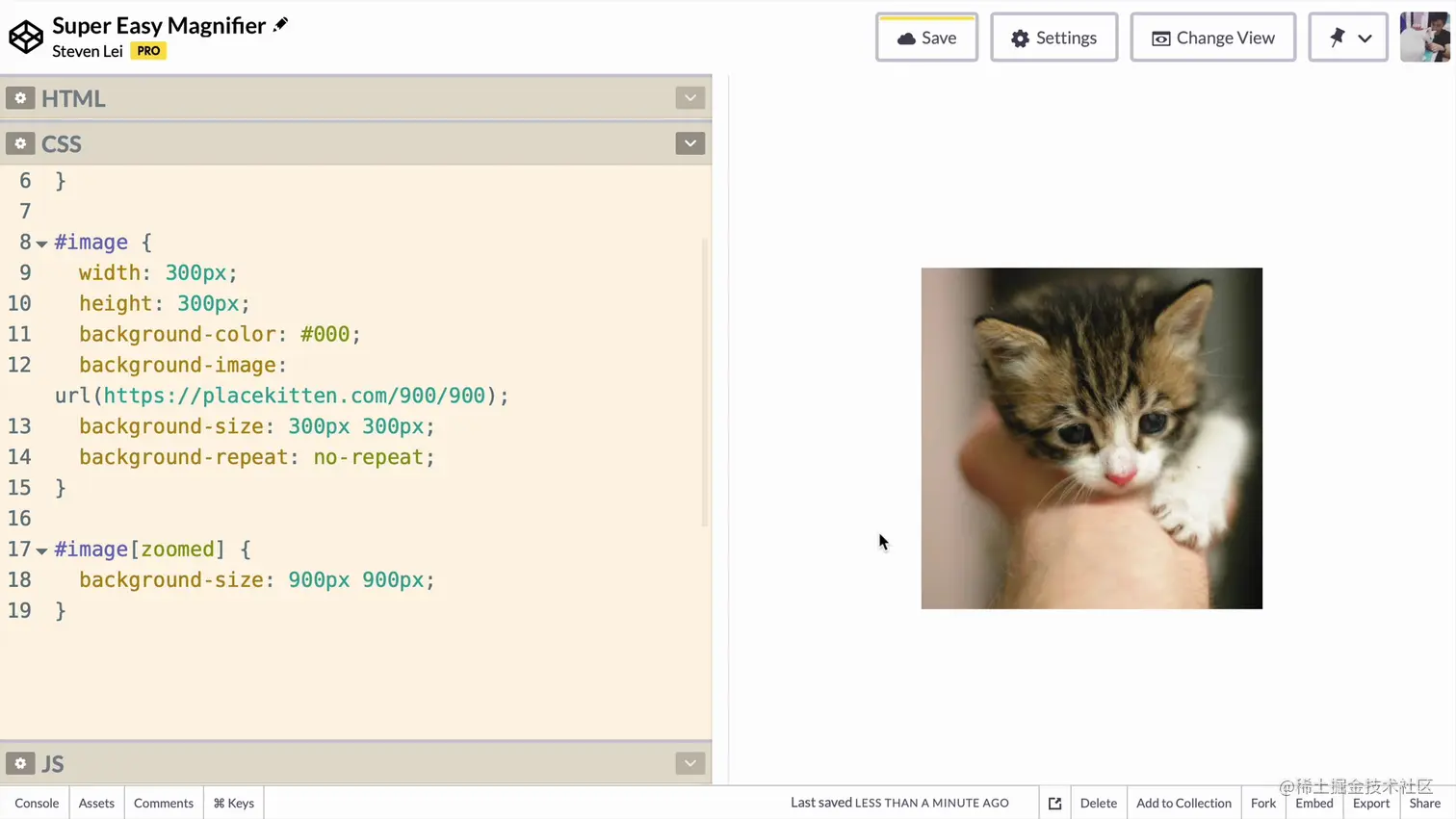Click the Steven Lei author name
Screen dimensions: 1456x819
click(x=88, y=51)
